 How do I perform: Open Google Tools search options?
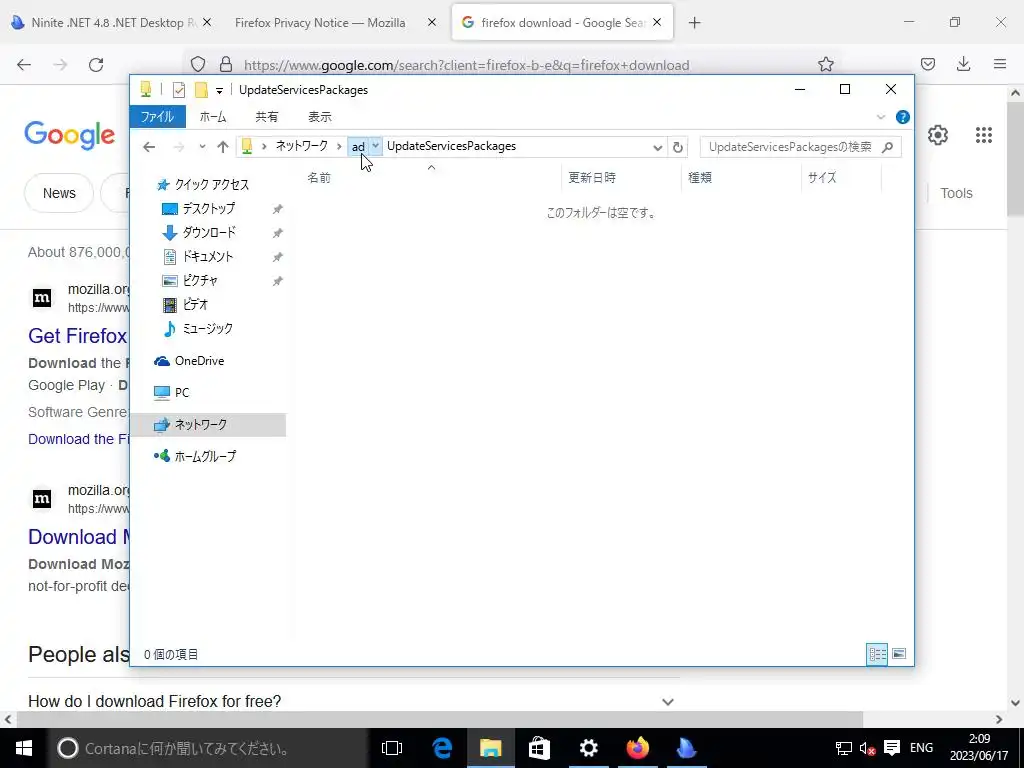(x=956, y=193)
